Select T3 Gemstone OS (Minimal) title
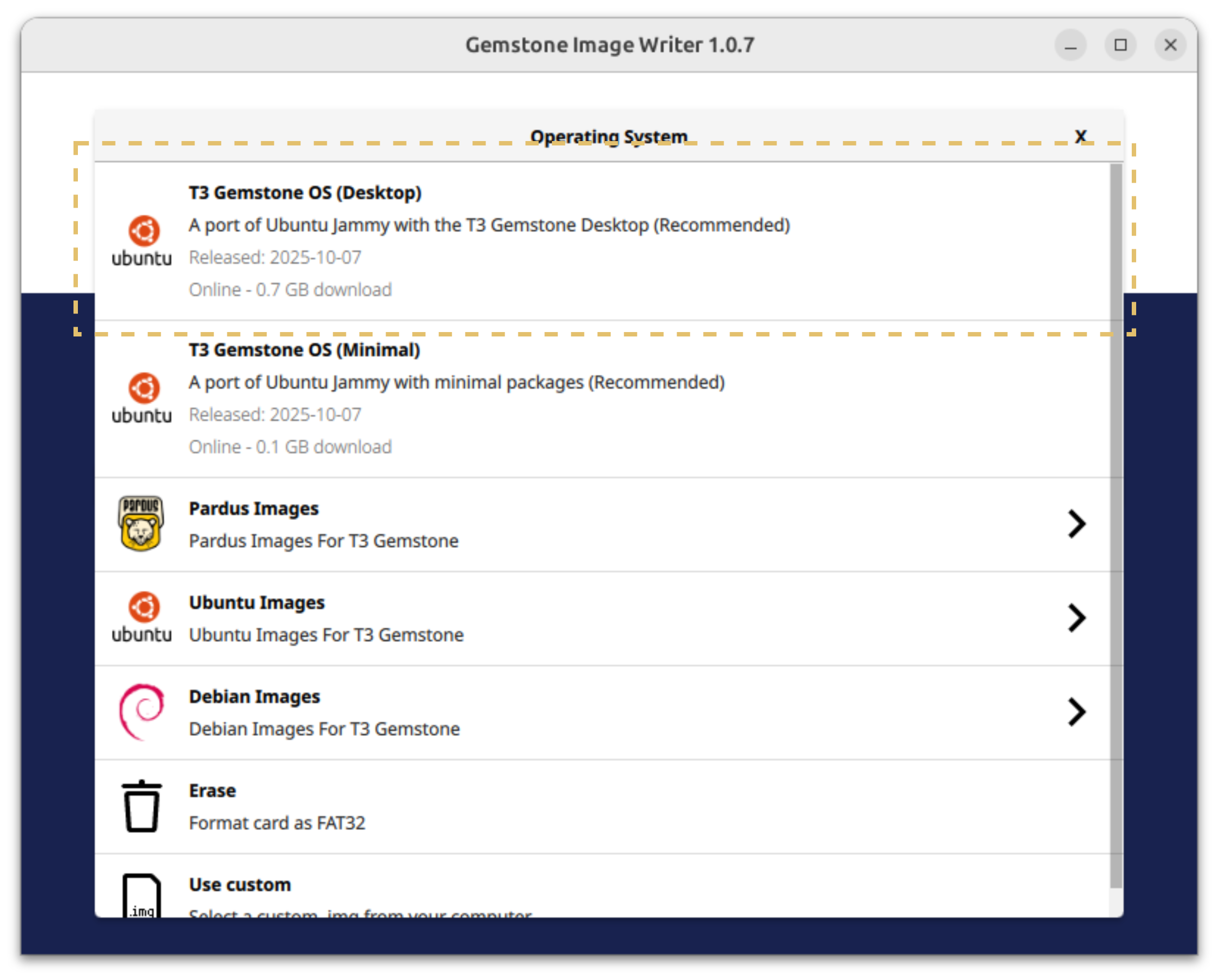This screenshot has height=980, width=1217. pyautogui.click(x=304, y=350)
